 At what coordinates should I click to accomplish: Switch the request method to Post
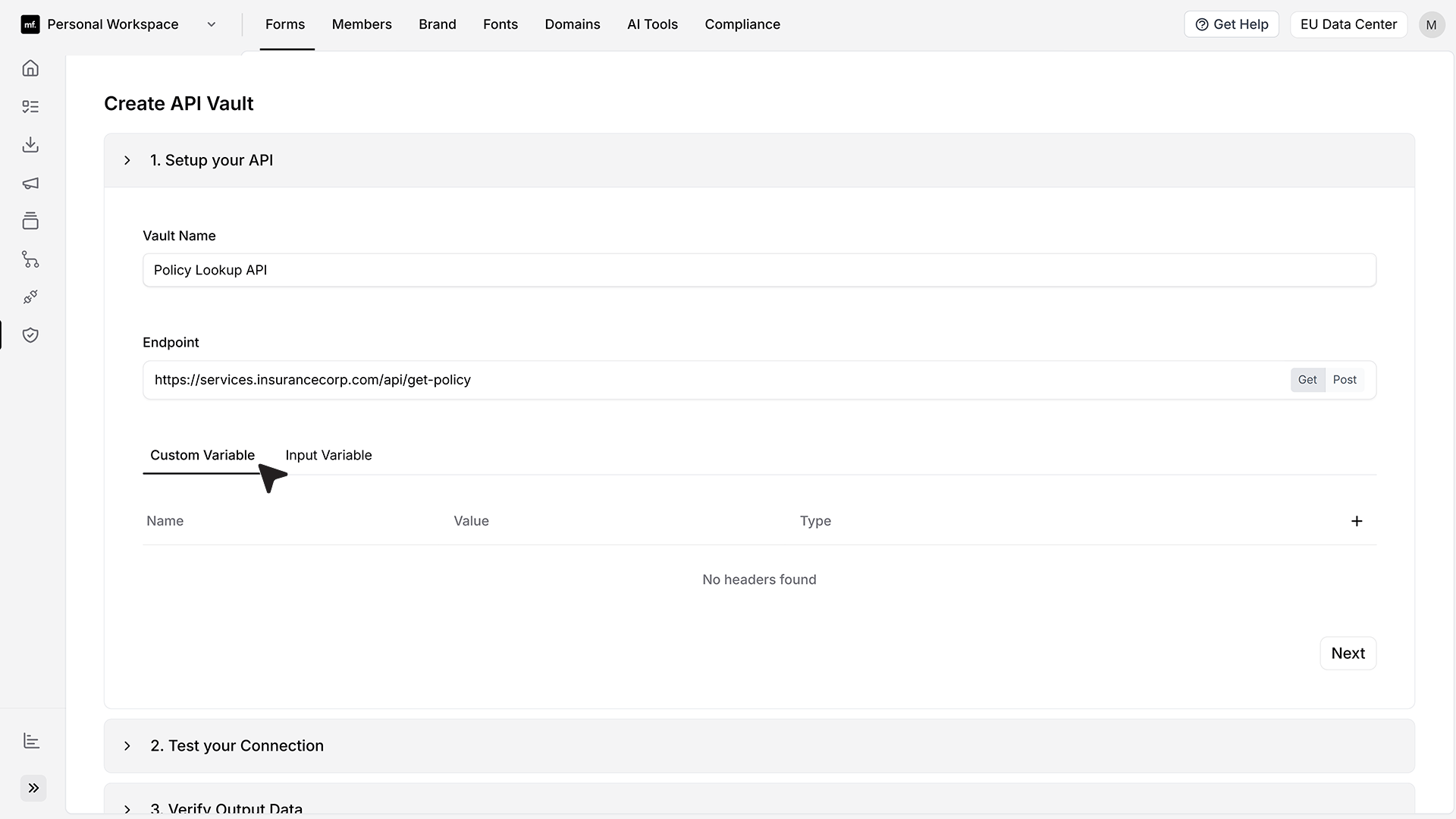[1345, 380]
